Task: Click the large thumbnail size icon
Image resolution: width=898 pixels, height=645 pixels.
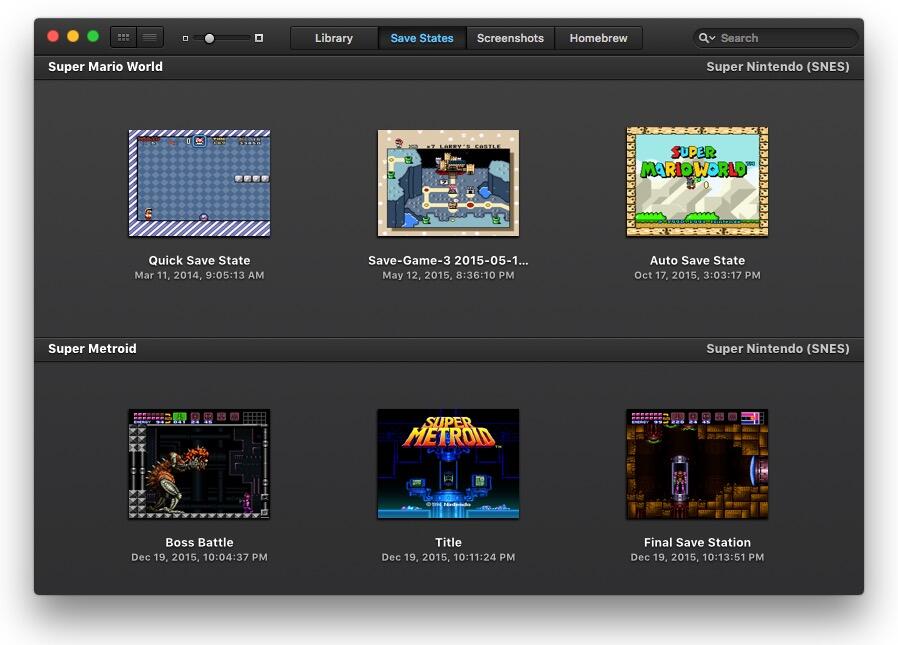Action: pos(259,37)
